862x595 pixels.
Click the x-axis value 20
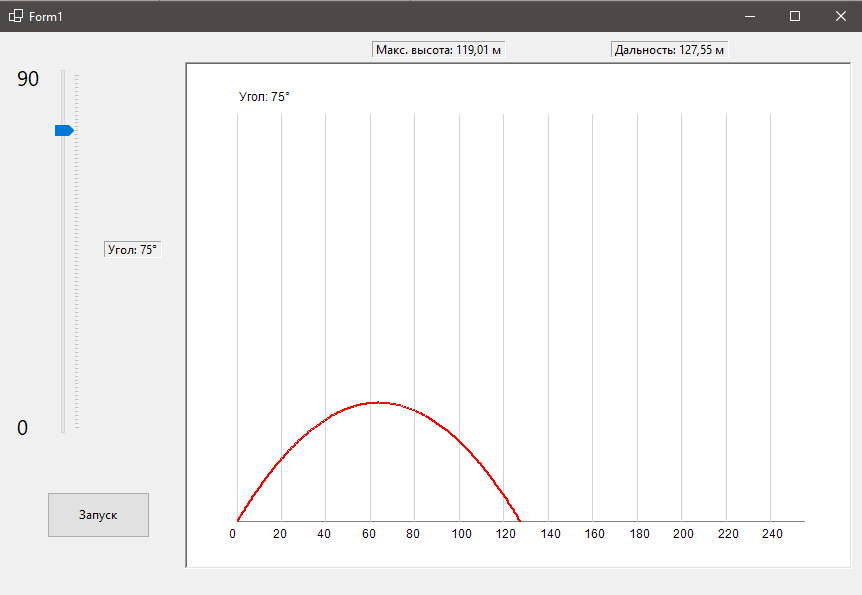(280, 534)
